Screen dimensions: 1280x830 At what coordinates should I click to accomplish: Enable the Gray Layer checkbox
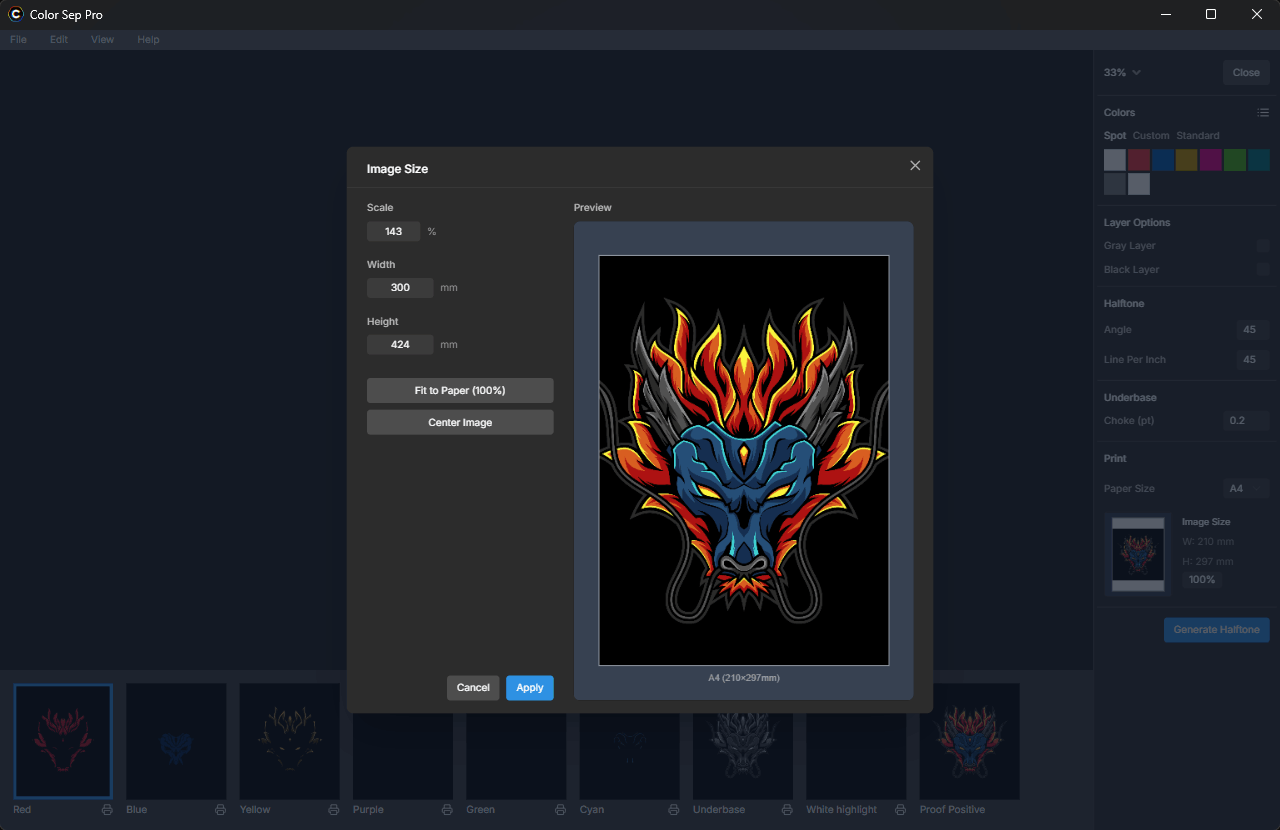click(x=1263, y=246)
